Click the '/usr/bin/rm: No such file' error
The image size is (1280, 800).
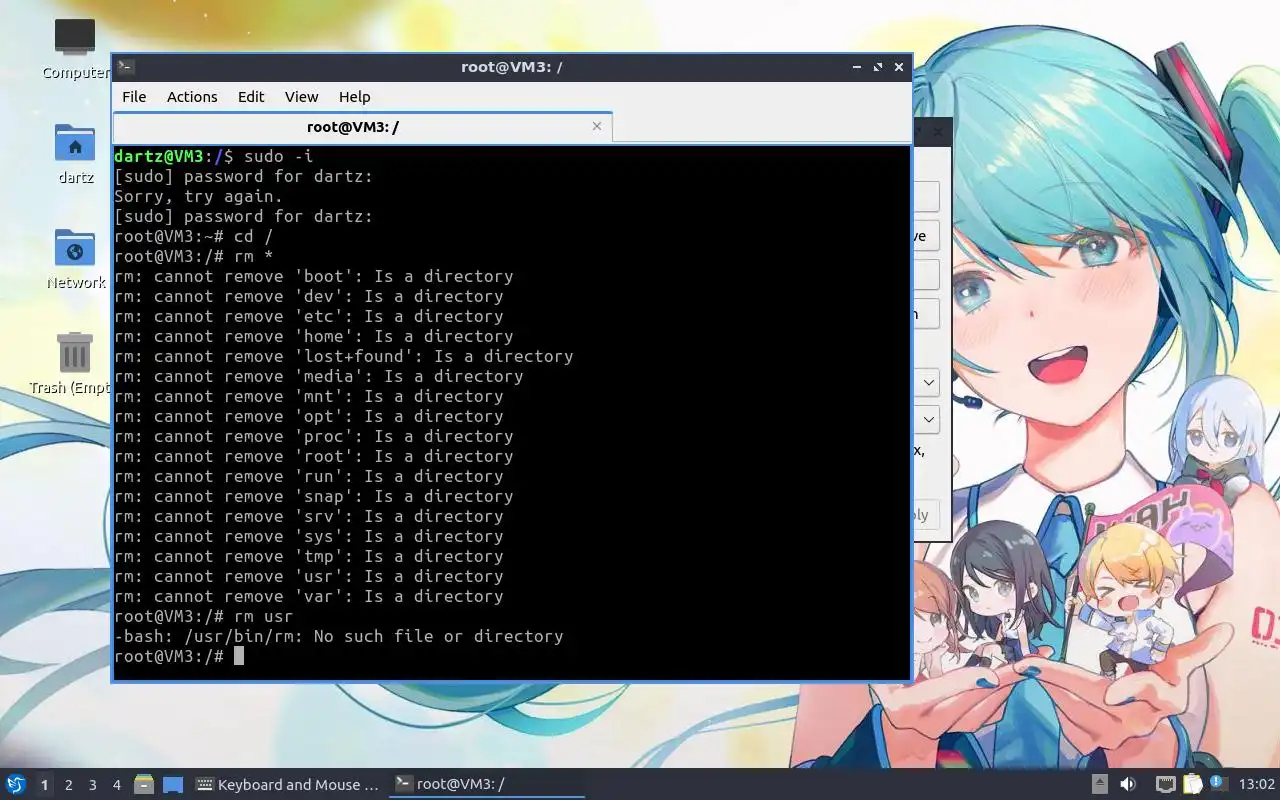338,636
